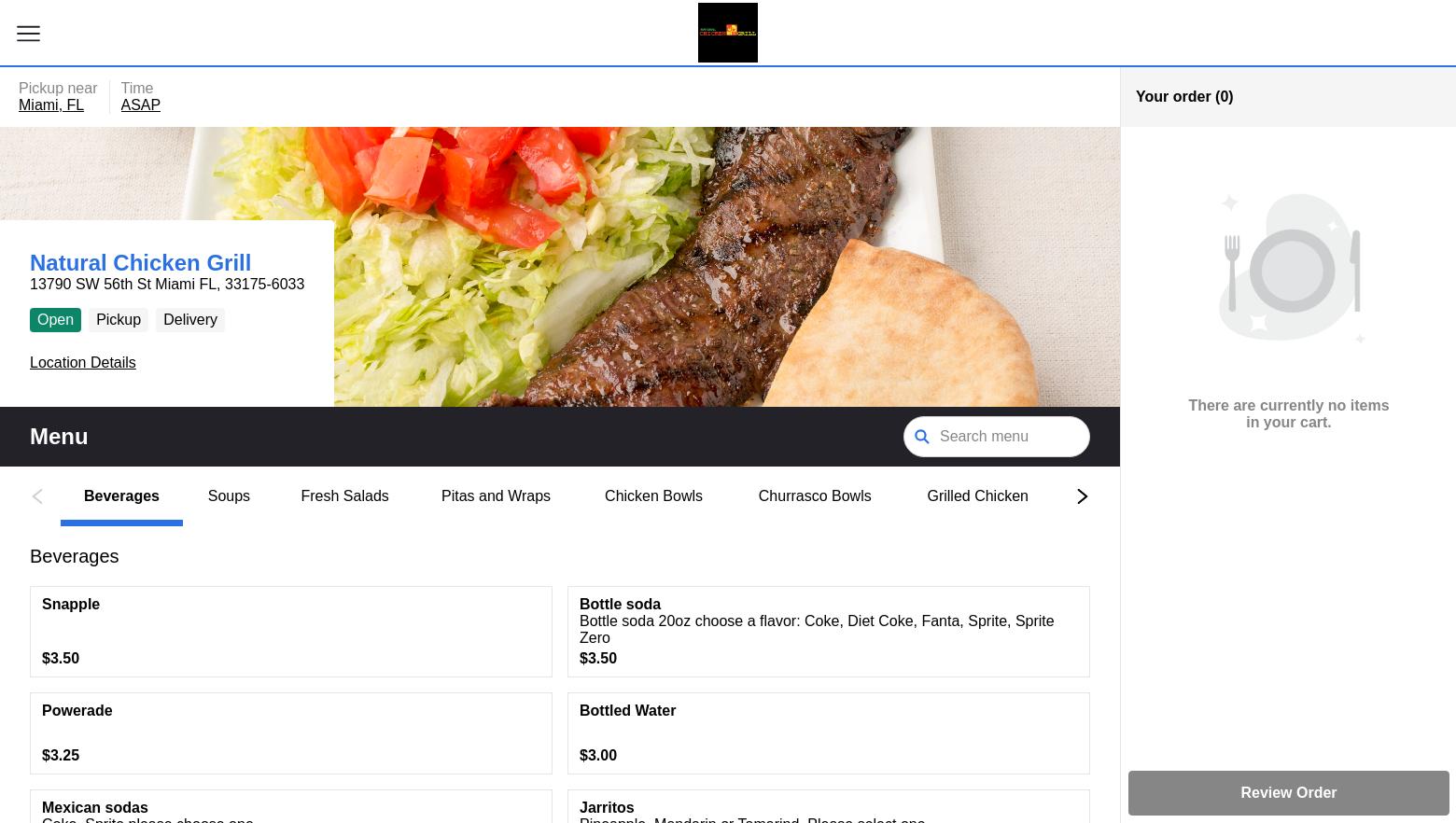Select the Pickup option badge
This screenshot has width=1456, height=823.
click(119, 320)
